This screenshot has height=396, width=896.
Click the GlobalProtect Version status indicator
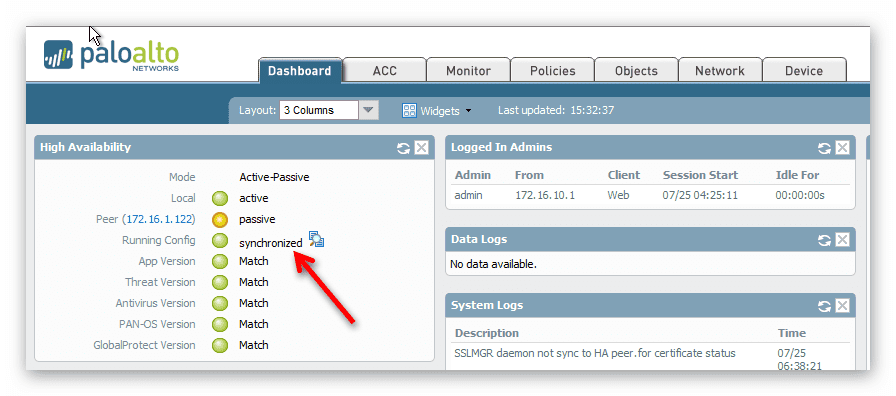tap(219, 345)
